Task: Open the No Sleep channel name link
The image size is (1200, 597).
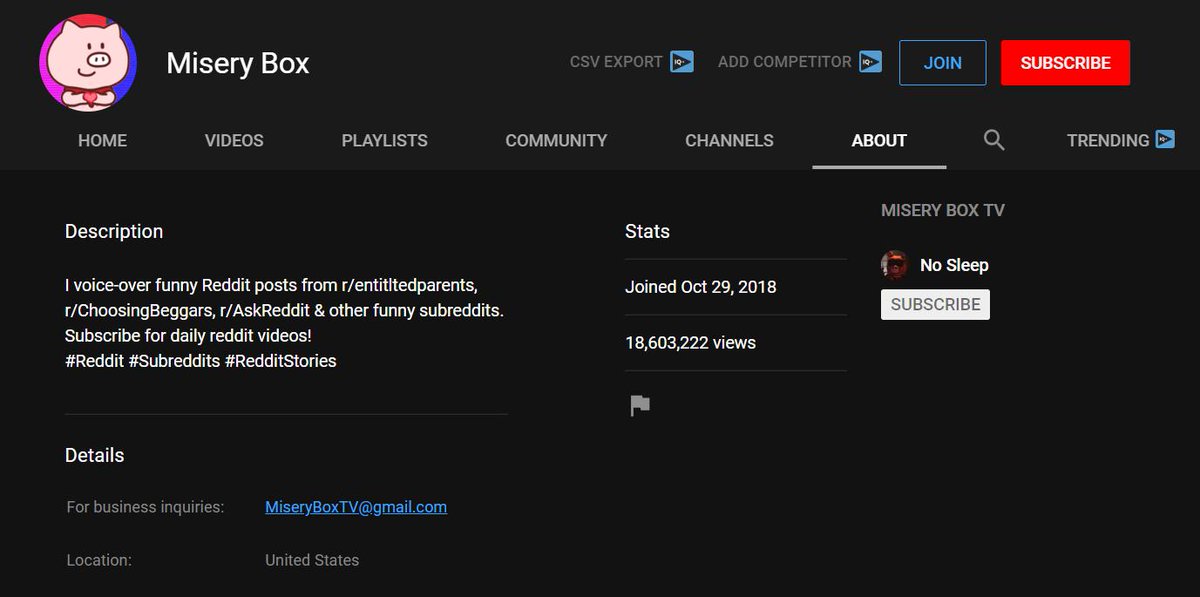Action: pyautogui.click(x=954, y=265)
